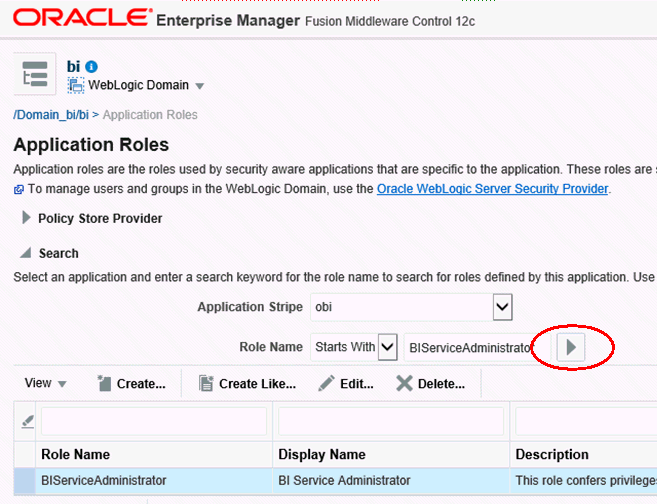
Task: Open the target navigation tree icon
Action: coord(35,74)
